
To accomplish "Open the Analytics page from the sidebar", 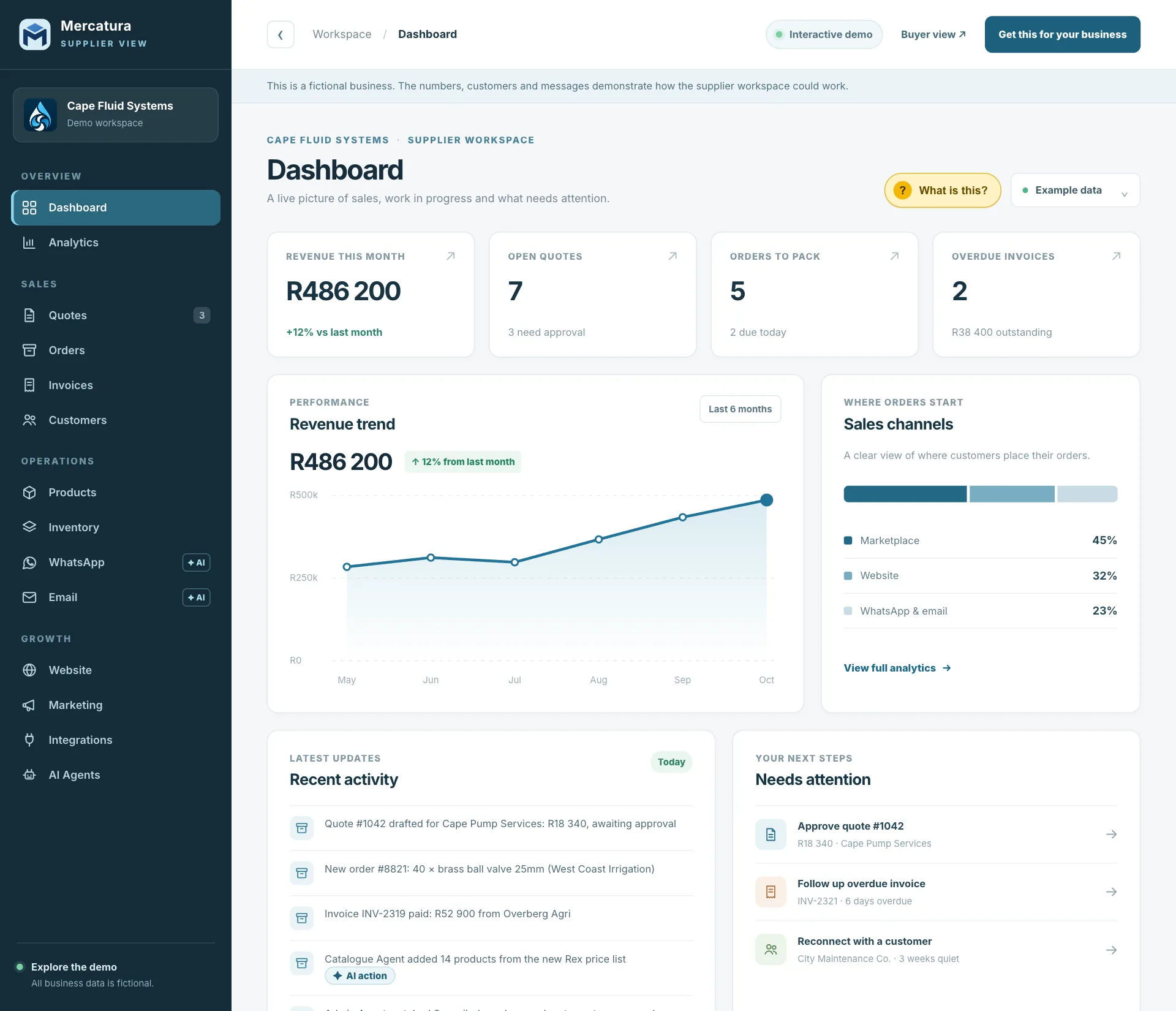I will 116,243.
